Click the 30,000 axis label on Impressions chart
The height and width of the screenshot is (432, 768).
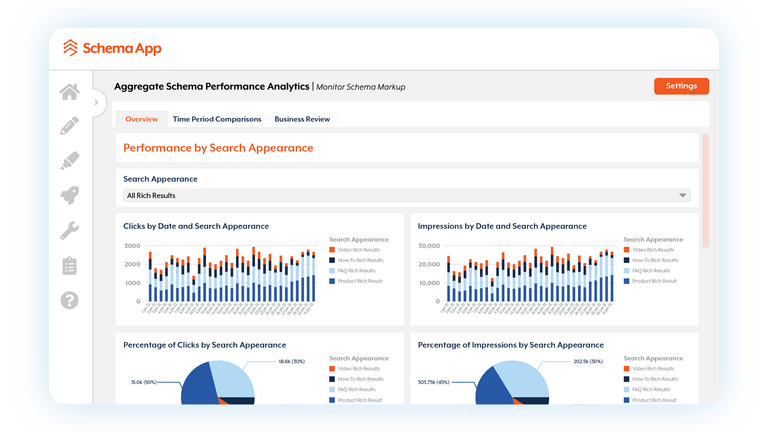pos(429,246)
